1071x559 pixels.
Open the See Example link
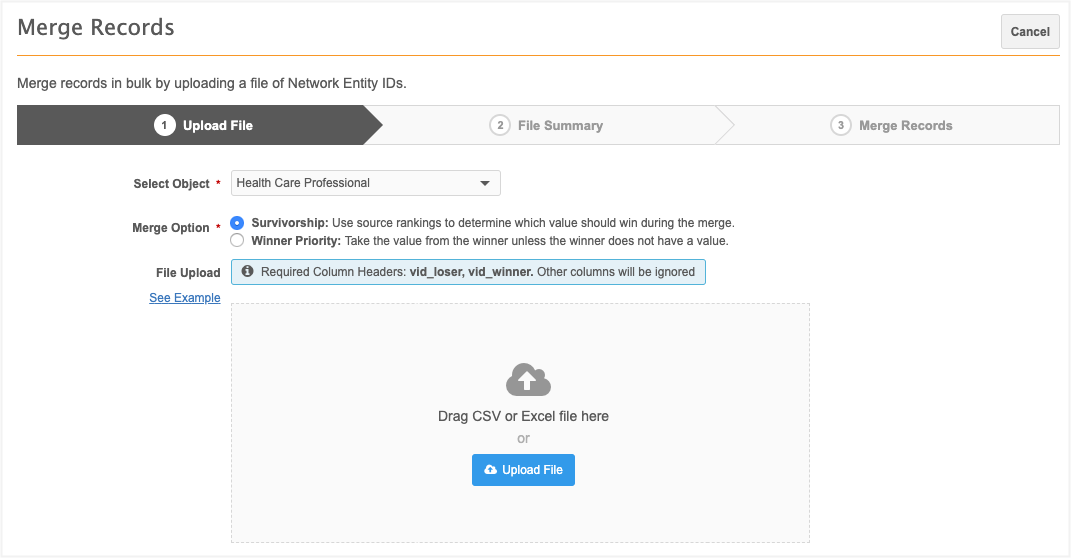tap(185, 298)
